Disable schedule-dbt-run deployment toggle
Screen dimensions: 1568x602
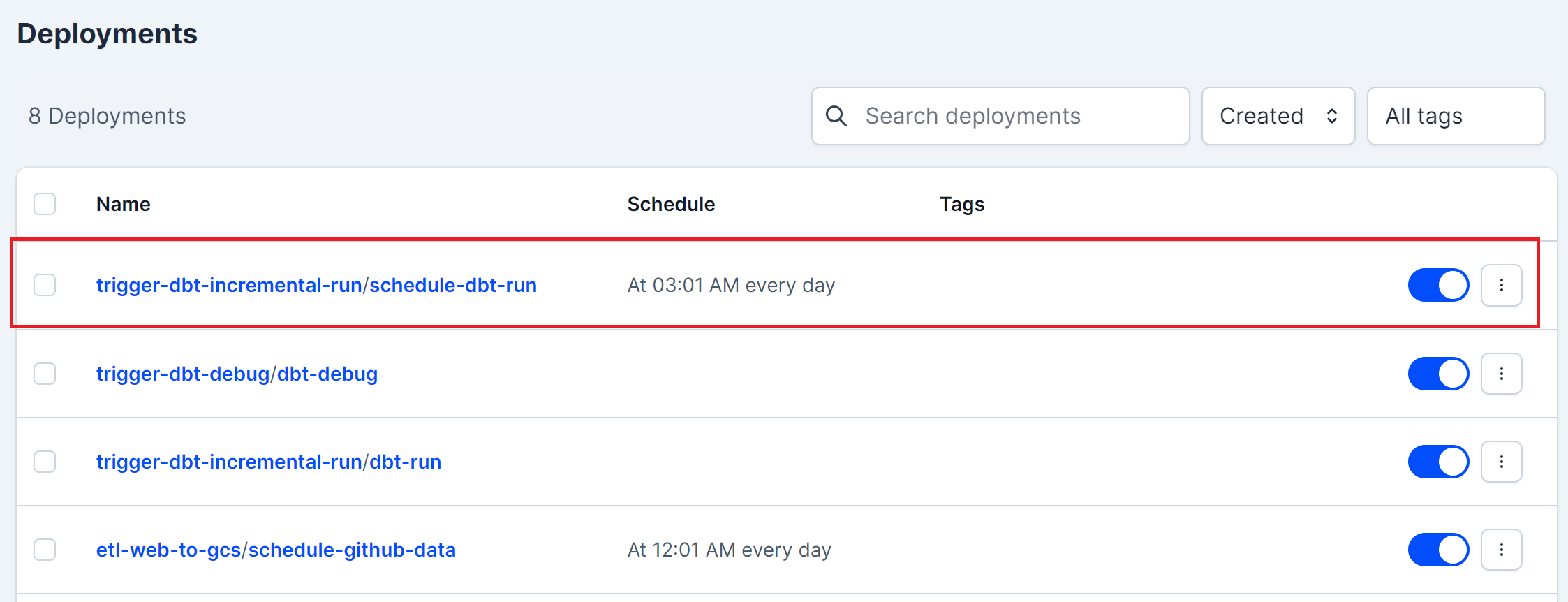(x=1438, y=285)
